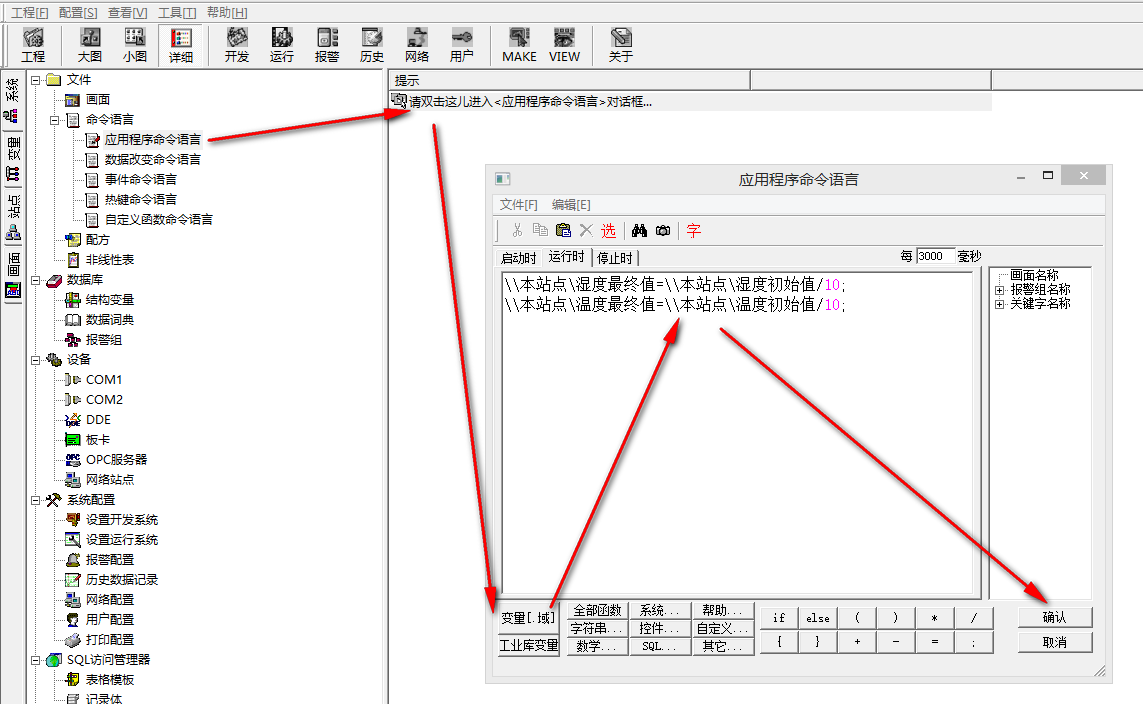Click the binoculars find icon in dialog

pyautogui.click(x=640, y=230)
